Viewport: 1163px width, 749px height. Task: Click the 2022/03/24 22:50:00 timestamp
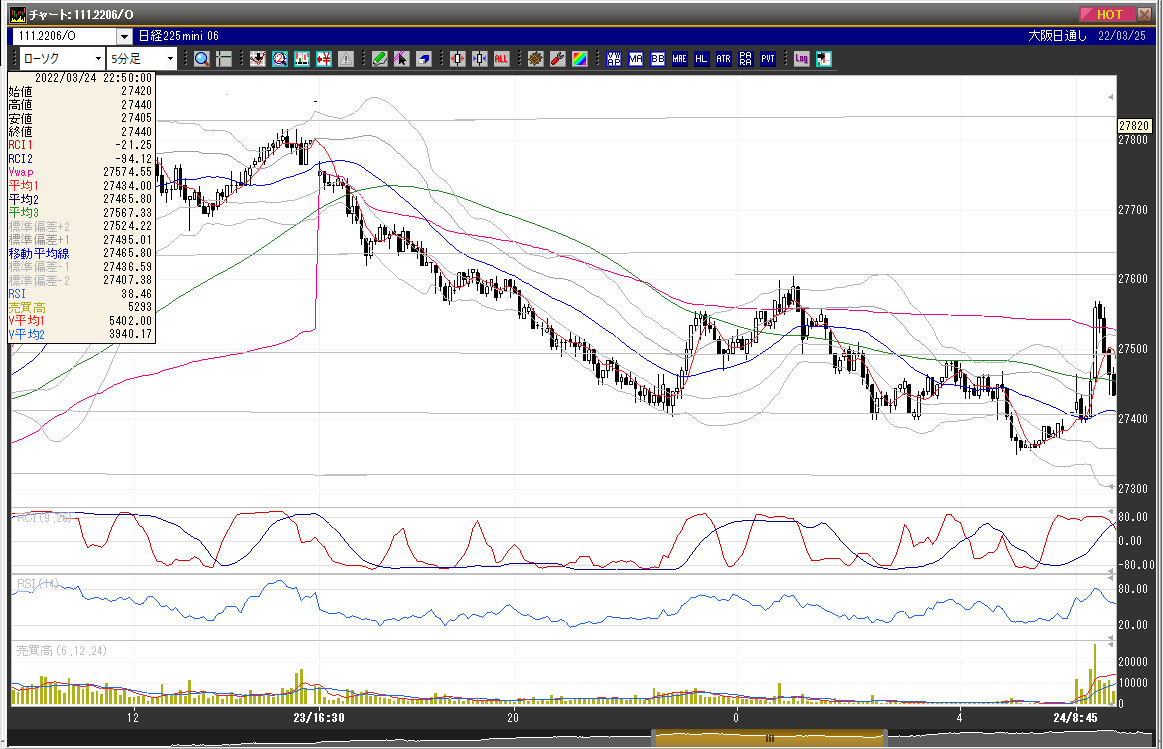(x=93, y=78)
